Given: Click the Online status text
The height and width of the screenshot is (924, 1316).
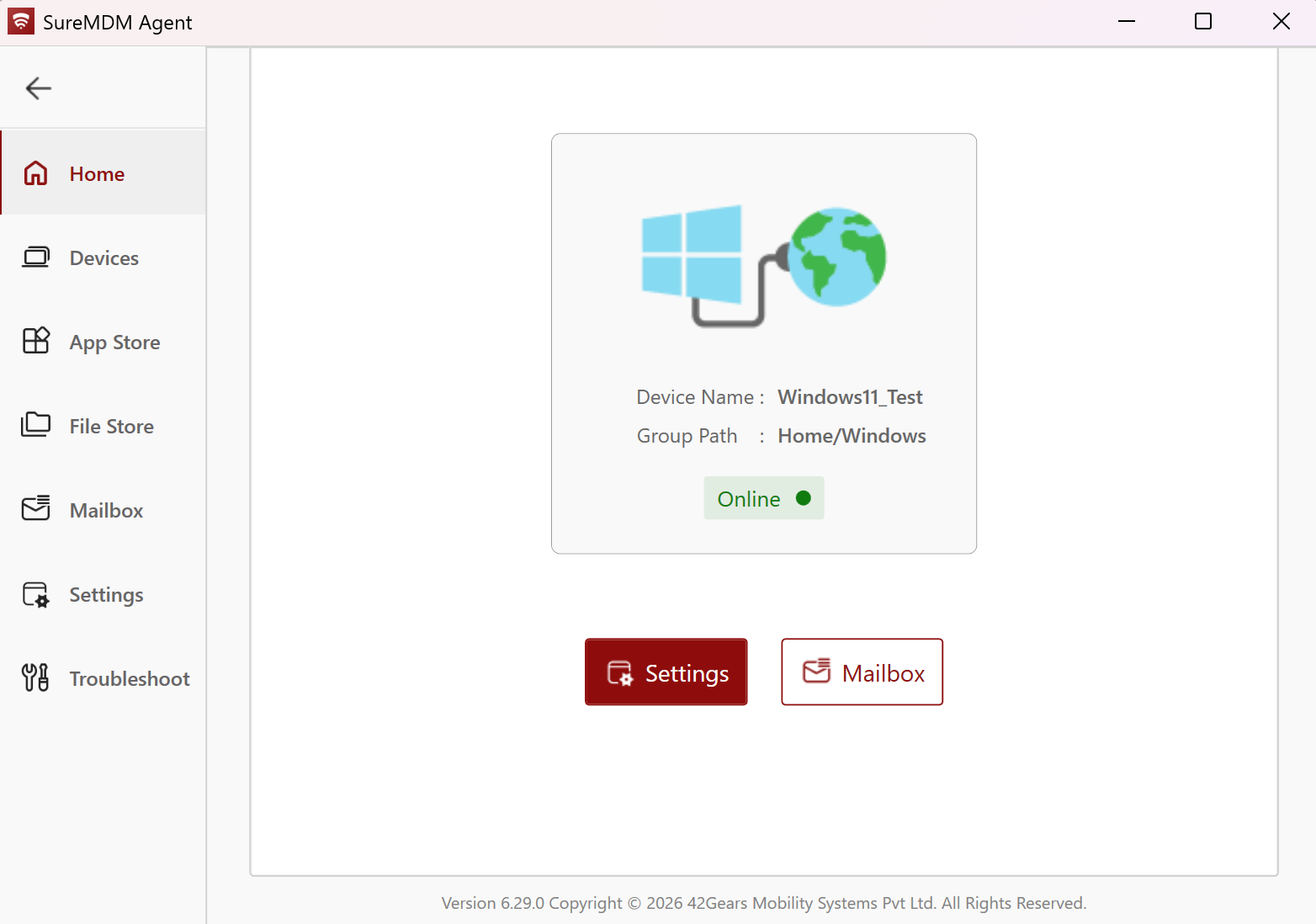Looking at the screenshot, I should click(x=749, y=499).
